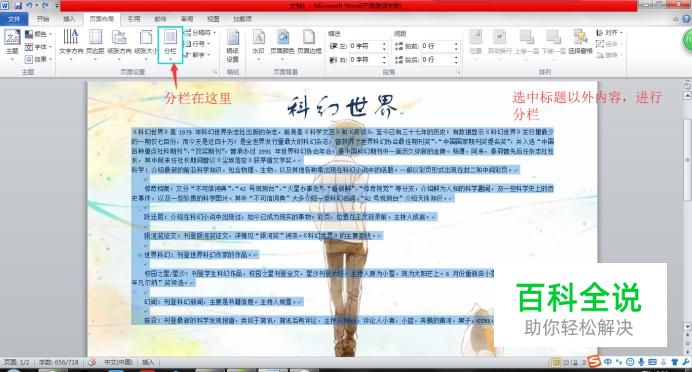Switch to the 视图 view tab
The width and height of the screenshot is (692, 372).
click(213, 19)
